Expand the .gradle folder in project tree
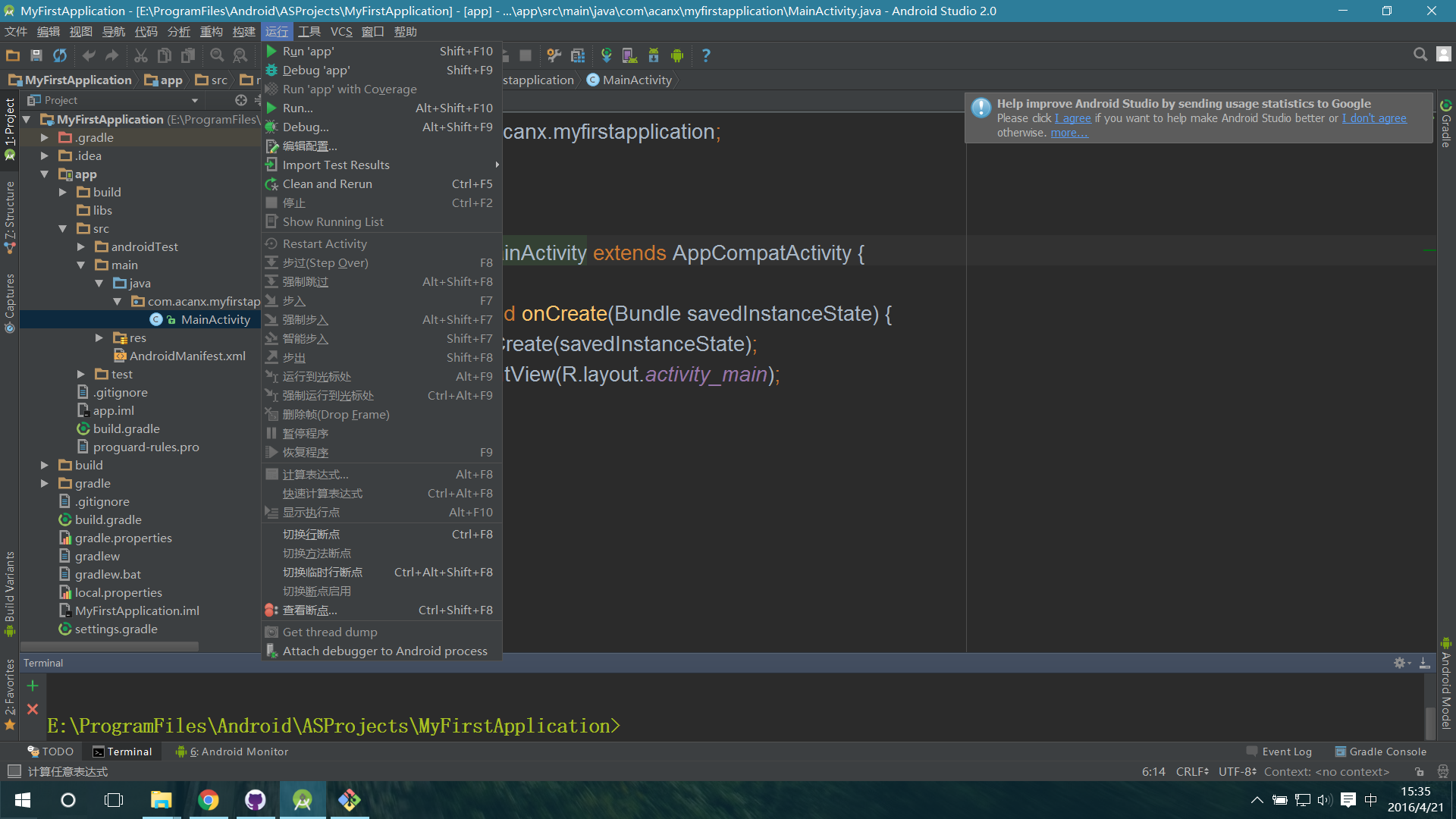 [45, 137]
